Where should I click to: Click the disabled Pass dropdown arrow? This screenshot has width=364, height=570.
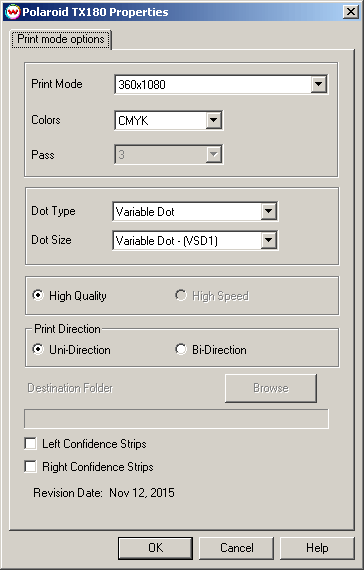[213, 154]
